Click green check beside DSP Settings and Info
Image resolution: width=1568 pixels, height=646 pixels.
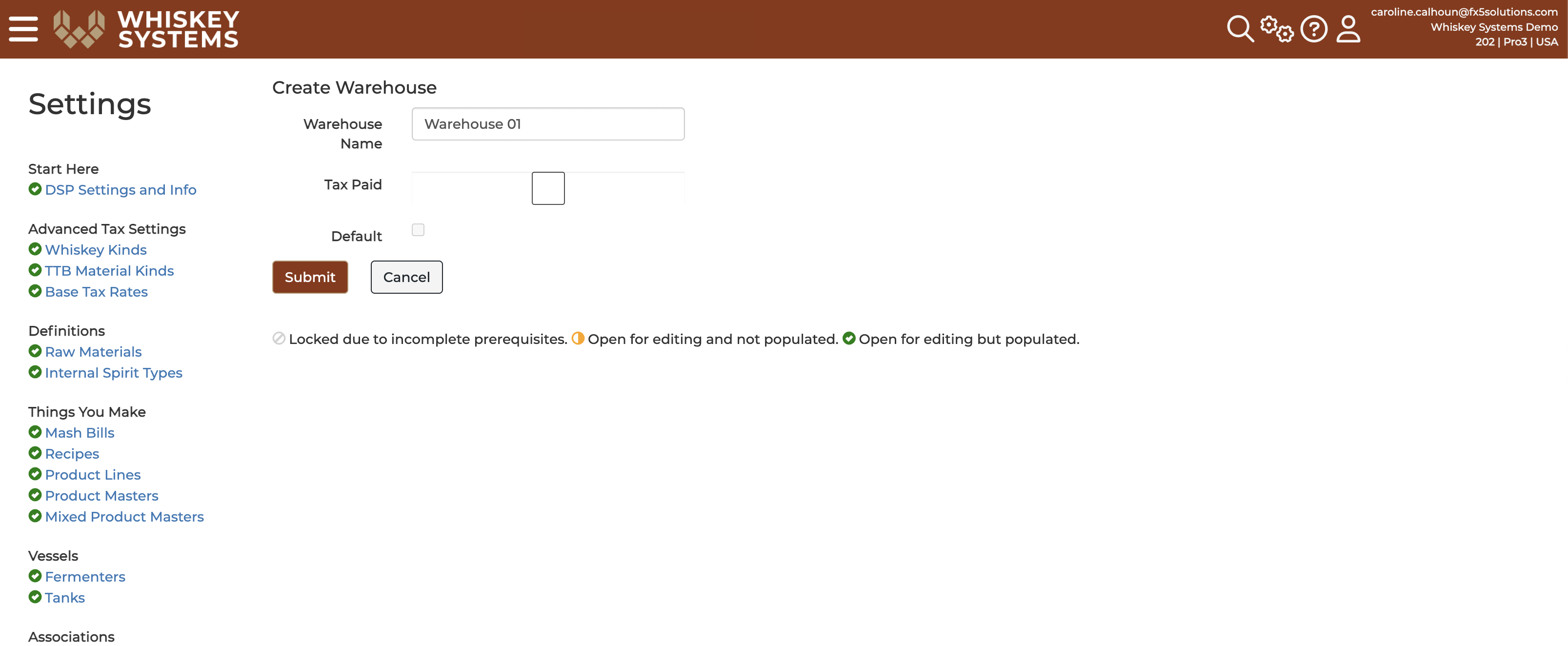(x=35, y=189)
